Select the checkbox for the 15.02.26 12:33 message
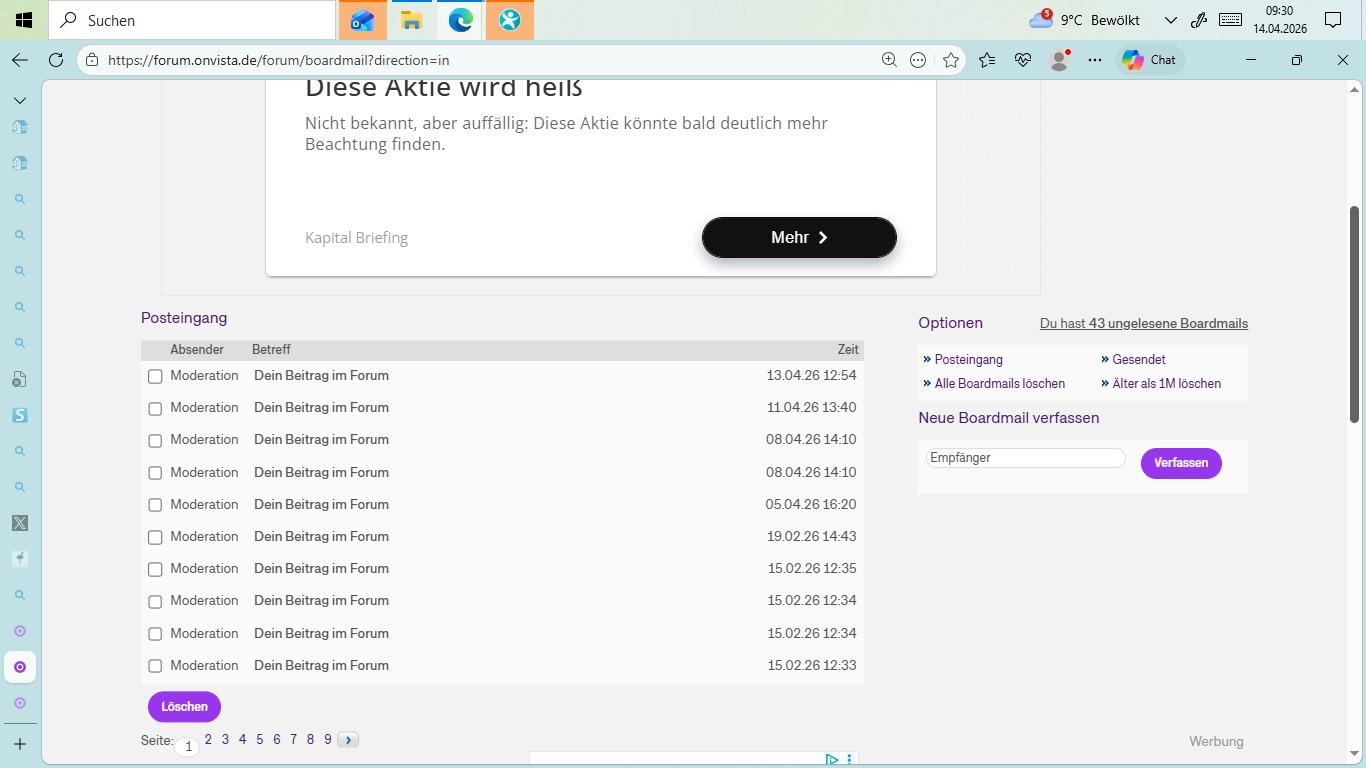1366x768 pixels. coord(155,666)
